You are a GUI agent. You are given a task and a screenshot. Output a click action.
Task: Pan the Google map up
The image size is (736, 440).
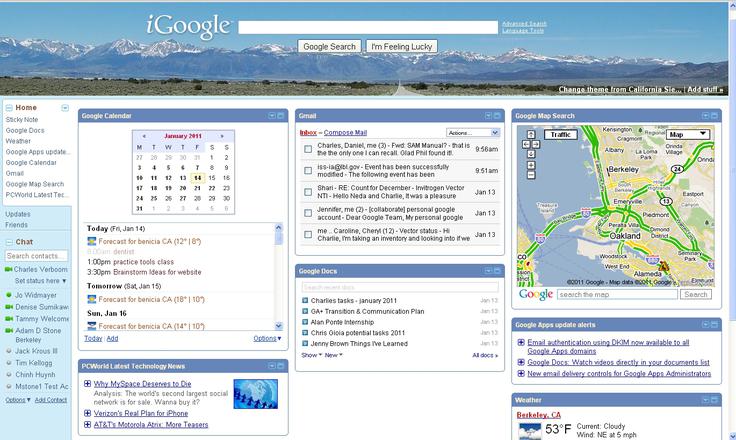[x=530, y=135]
